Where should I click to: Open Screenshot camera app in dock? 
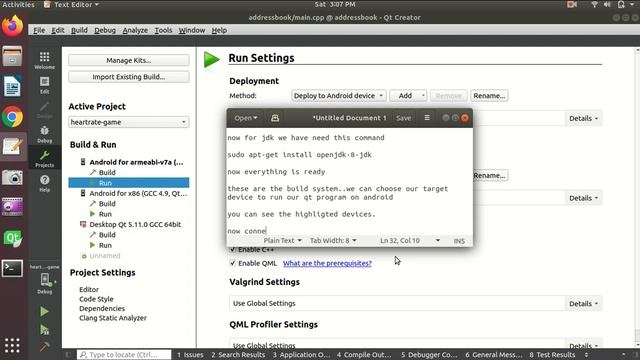[x=12, y=178]
